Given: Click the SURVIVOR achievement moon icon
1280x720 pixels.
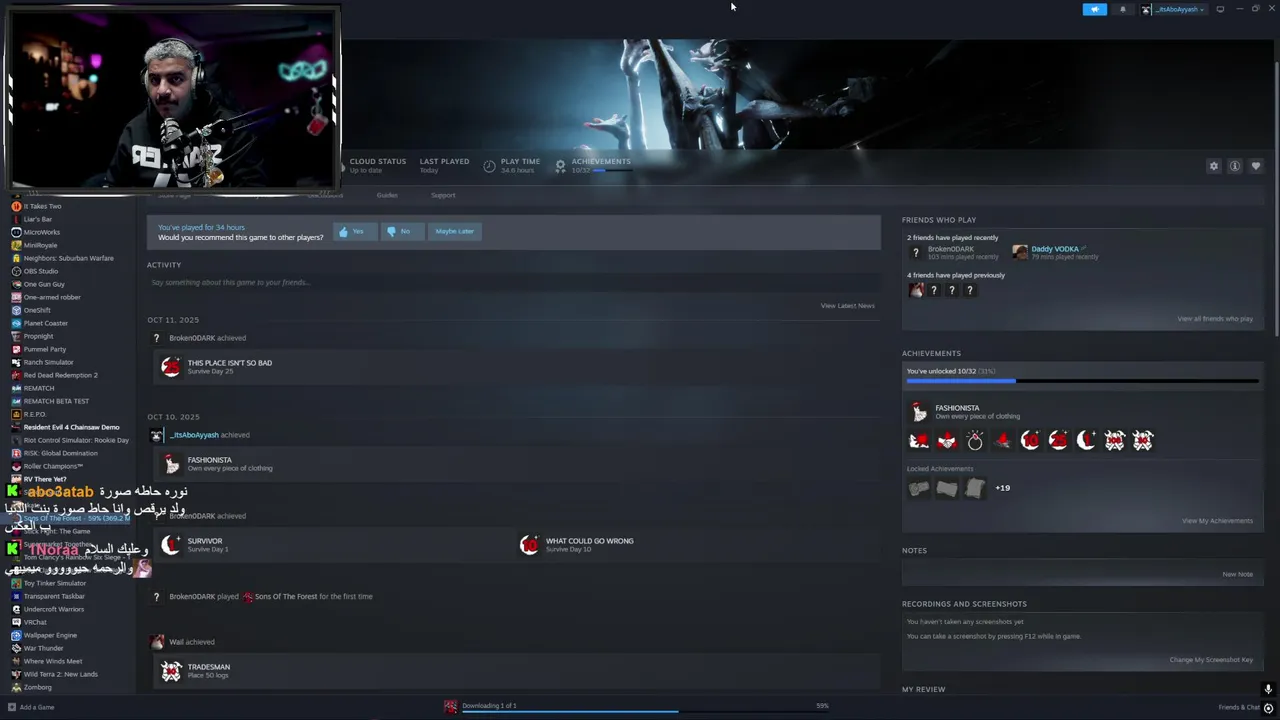Looking at the screenshot, I should [x=171, y=545].
